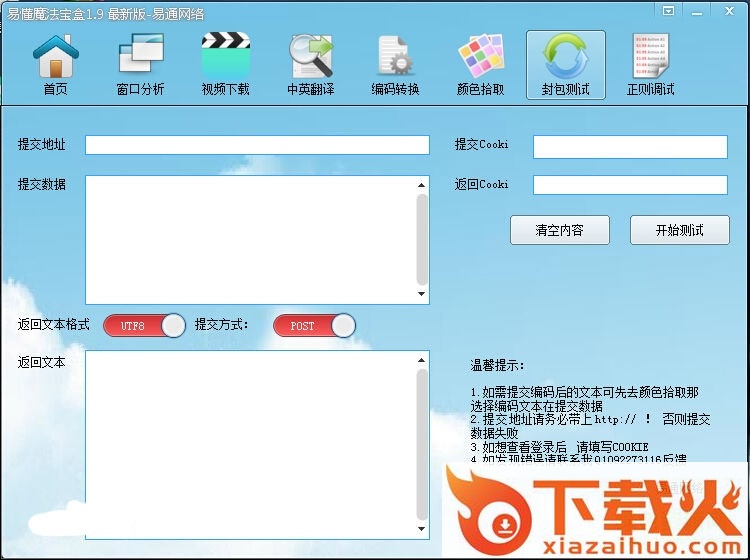
Task: Click the 返回Cooki input field
Action: pos(630,185)
